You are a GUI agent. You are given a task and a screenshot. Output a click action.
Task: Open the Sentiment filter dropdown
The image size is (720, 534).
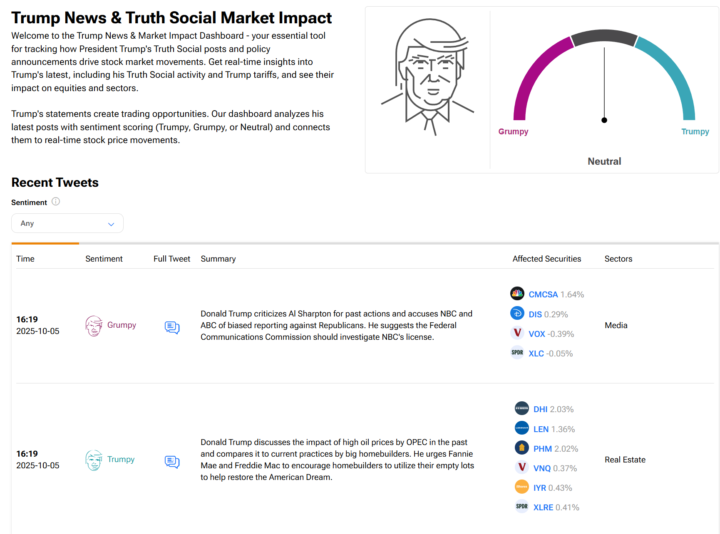67,223
